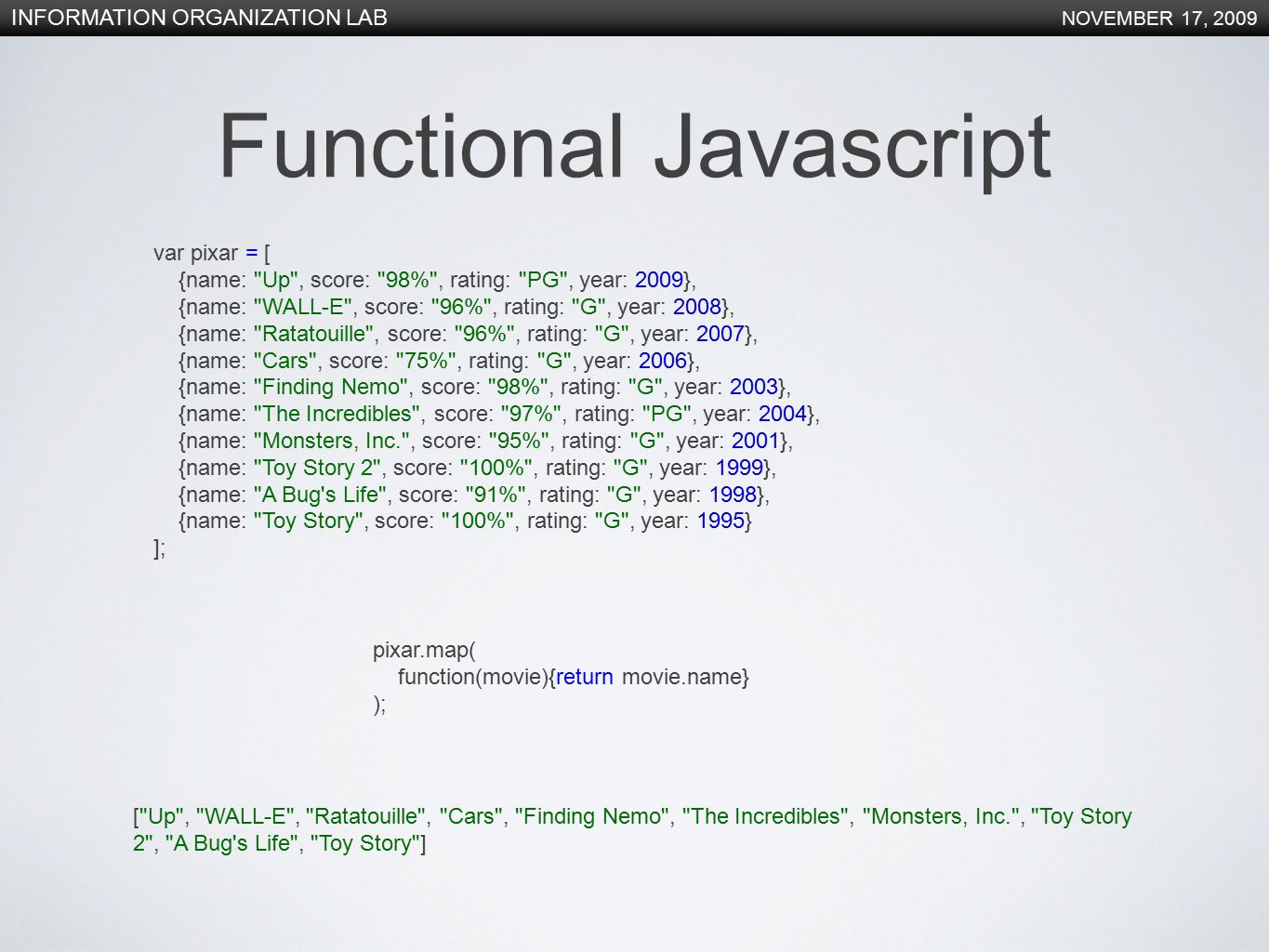Click the rating "PG" in the Up row
This screenshot has width=1269, height=952.
coord(543,280)
